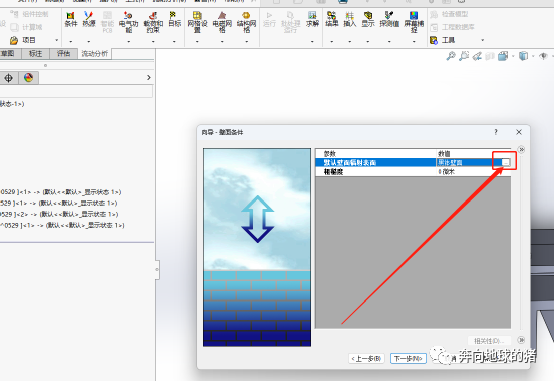Click the 计算域 ribbon item
The height and width of the screenshot is (381, 554).
click(x=26, y=27)
